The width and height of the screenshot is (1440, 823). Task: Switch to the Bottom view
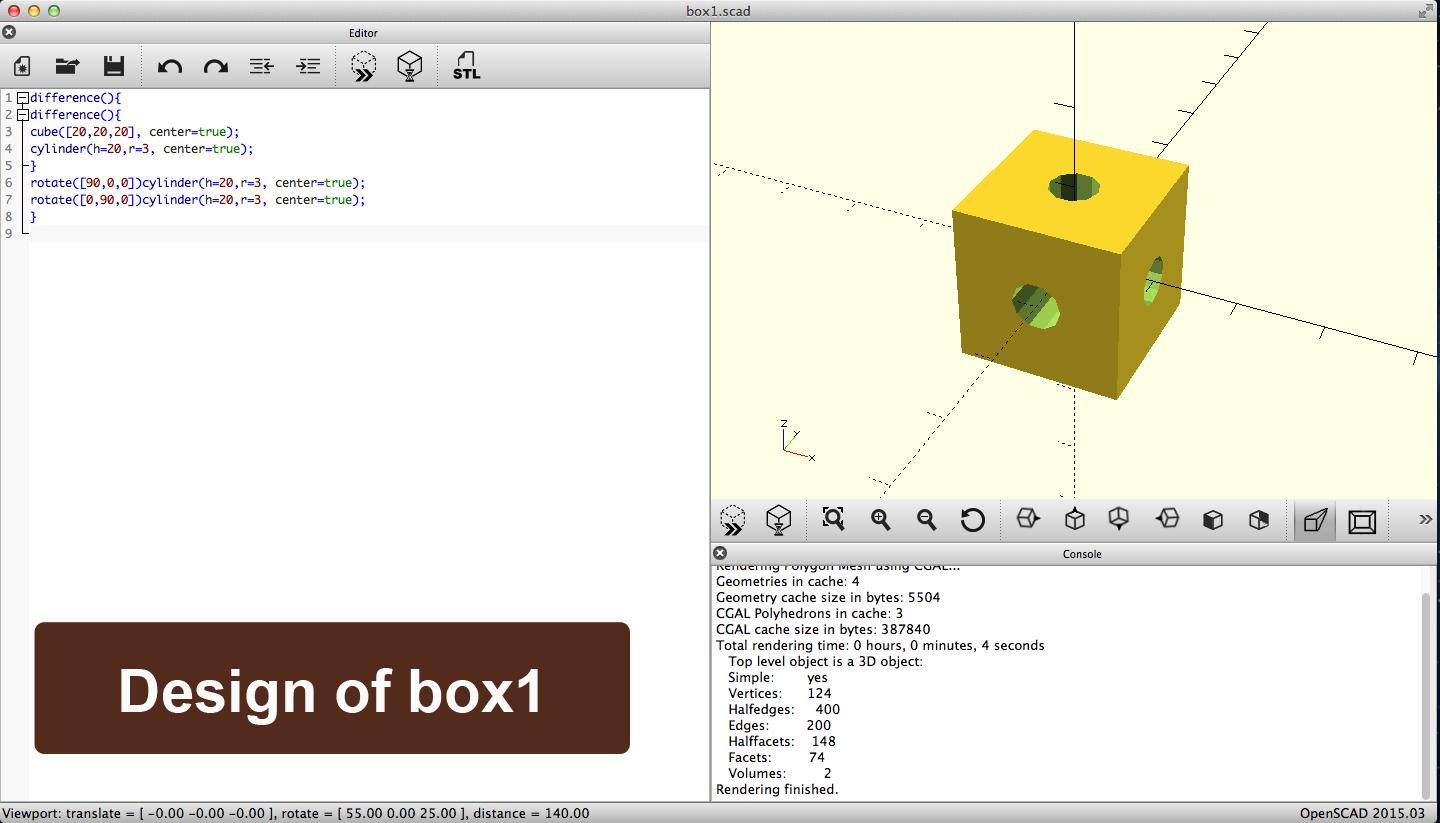[x=1120, y=520]
